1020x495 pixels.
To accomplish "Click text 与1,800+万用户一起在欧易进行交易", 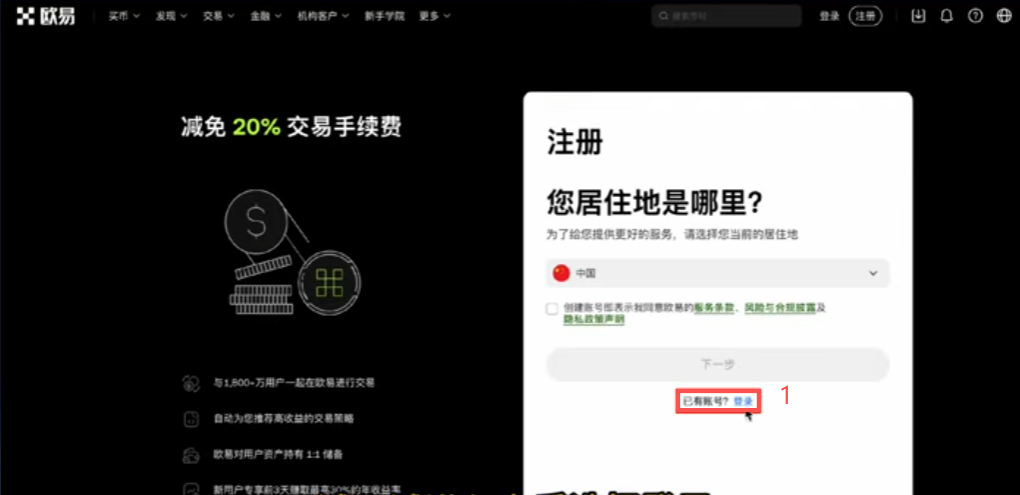I will click(294, 383).
